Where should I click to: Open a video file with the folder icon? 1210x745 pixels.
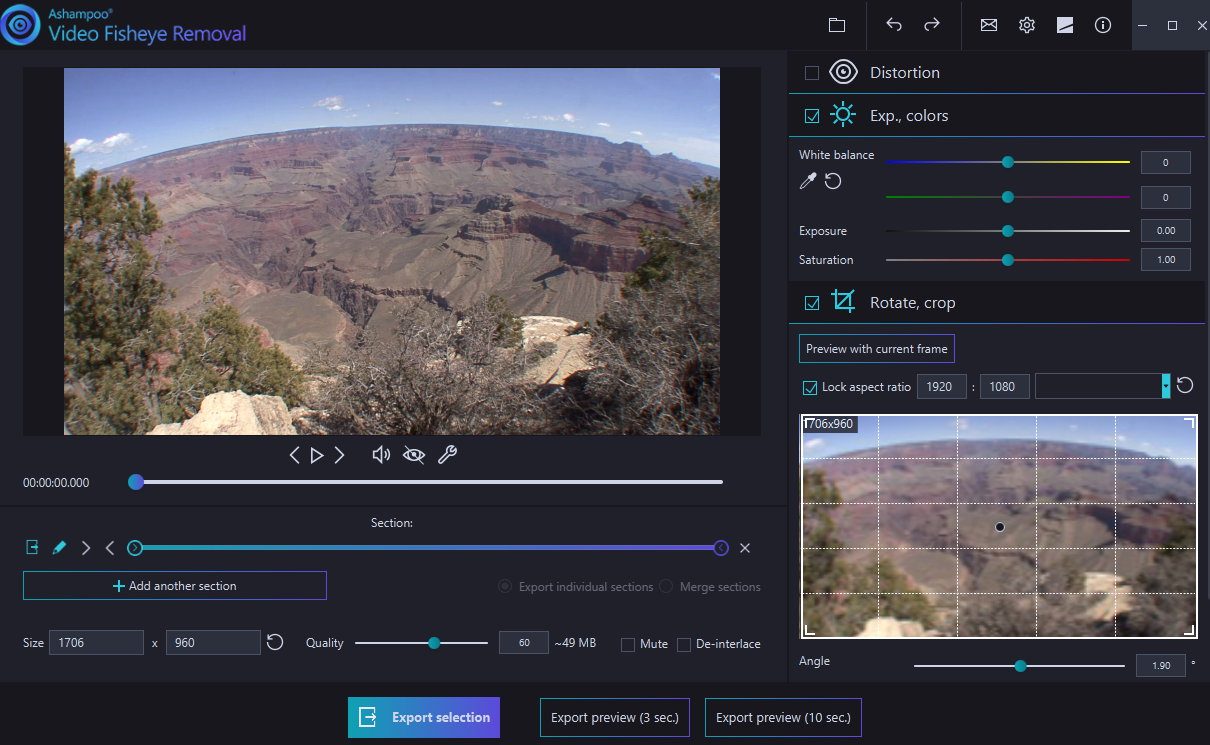[837, 25]
